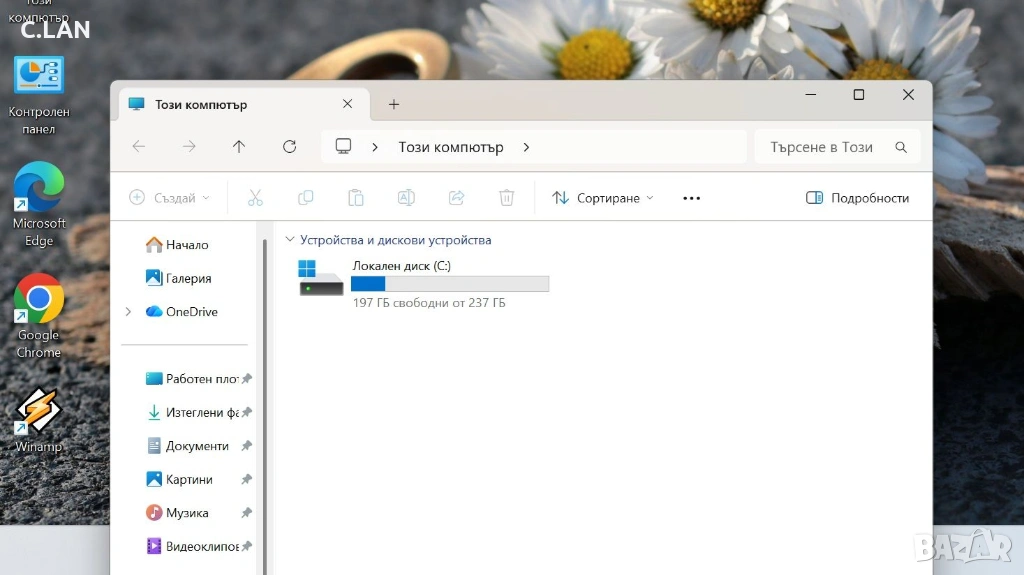
Task: Click the Up directory arrow
Action: (x=239, y=147)
